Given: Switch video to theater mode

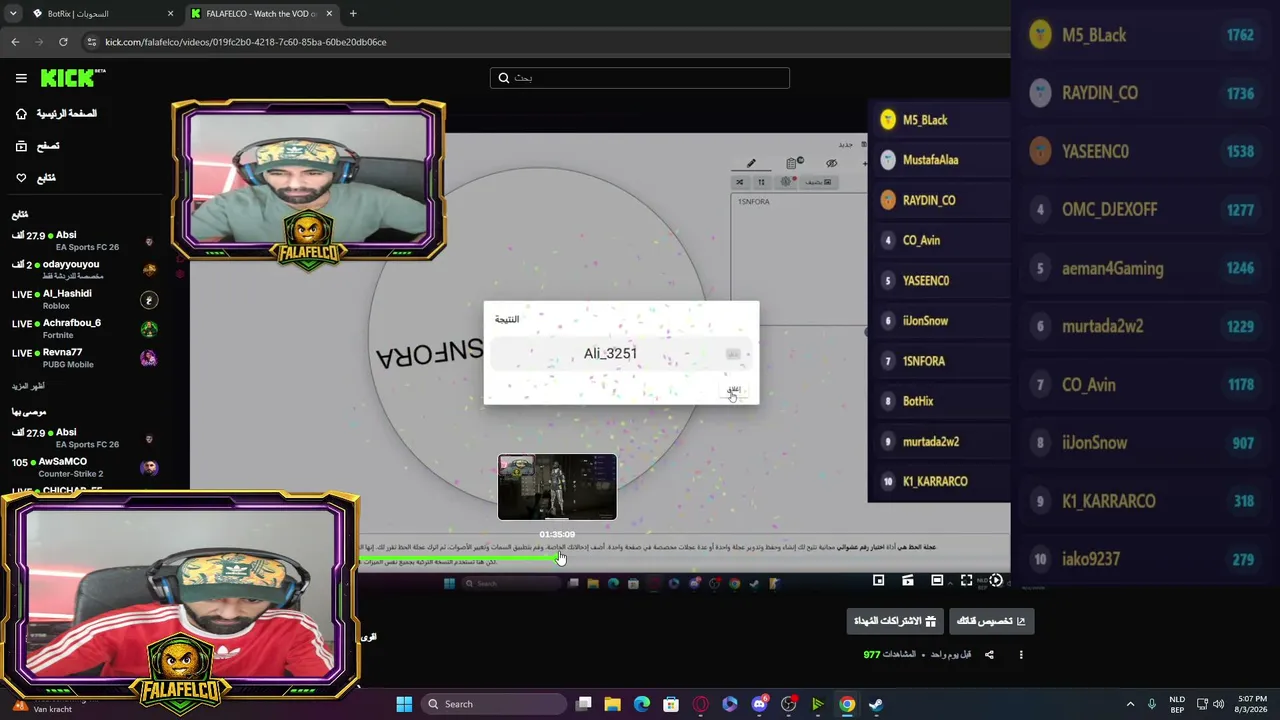Looking at the screenshot, I should (x=937, y=580).
